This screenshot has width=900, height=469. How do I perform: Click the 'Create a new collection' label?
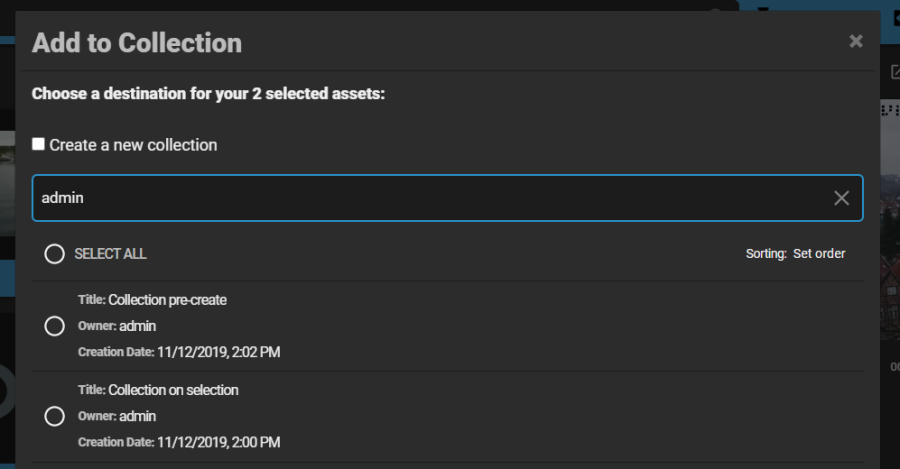(x=133, y=145)
